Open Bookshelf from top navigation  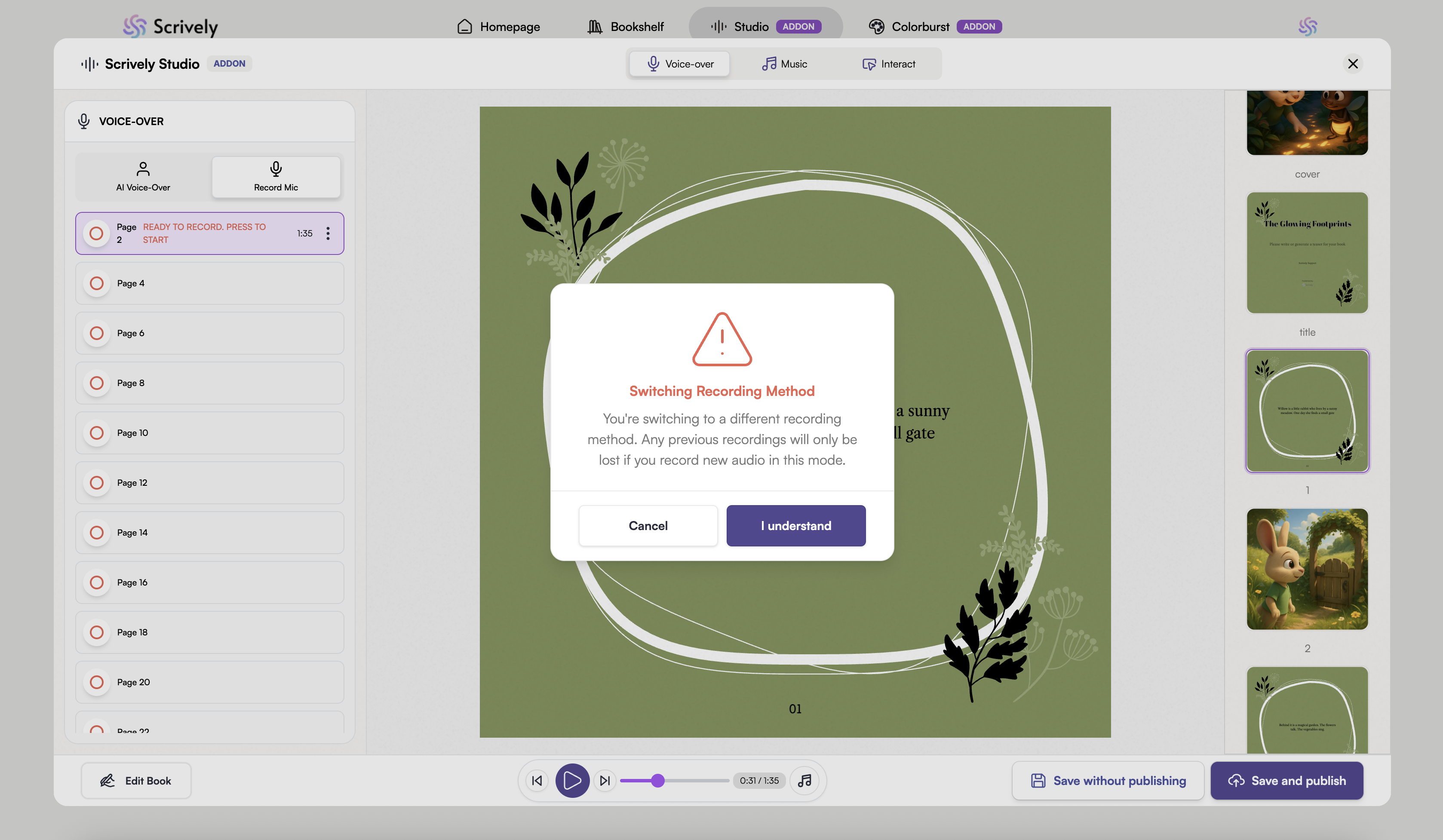point(626,26)
